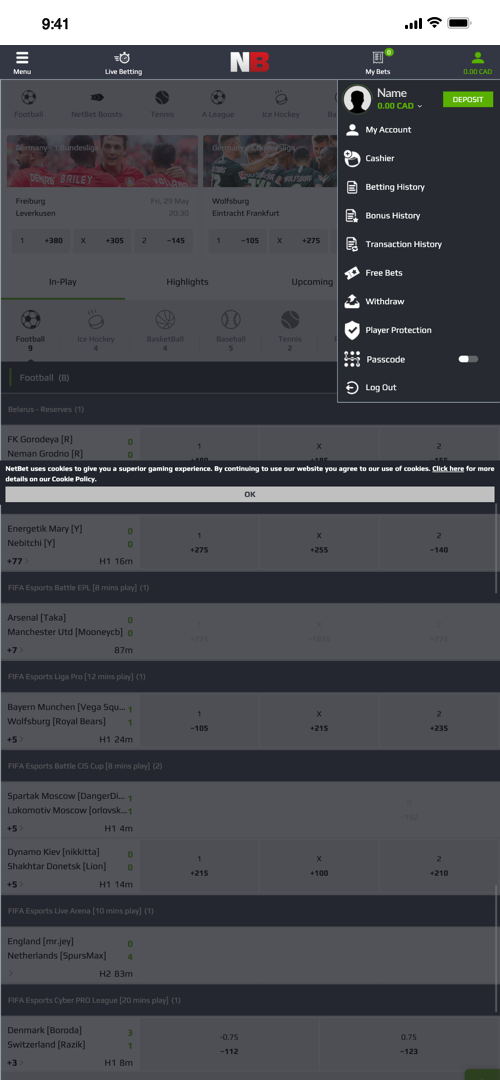Image resolution: width=500 pixels, height=1080 pixels.
Task: Pick Switzerland handicap 0.75 odds −123
Action: [409, 1044]
